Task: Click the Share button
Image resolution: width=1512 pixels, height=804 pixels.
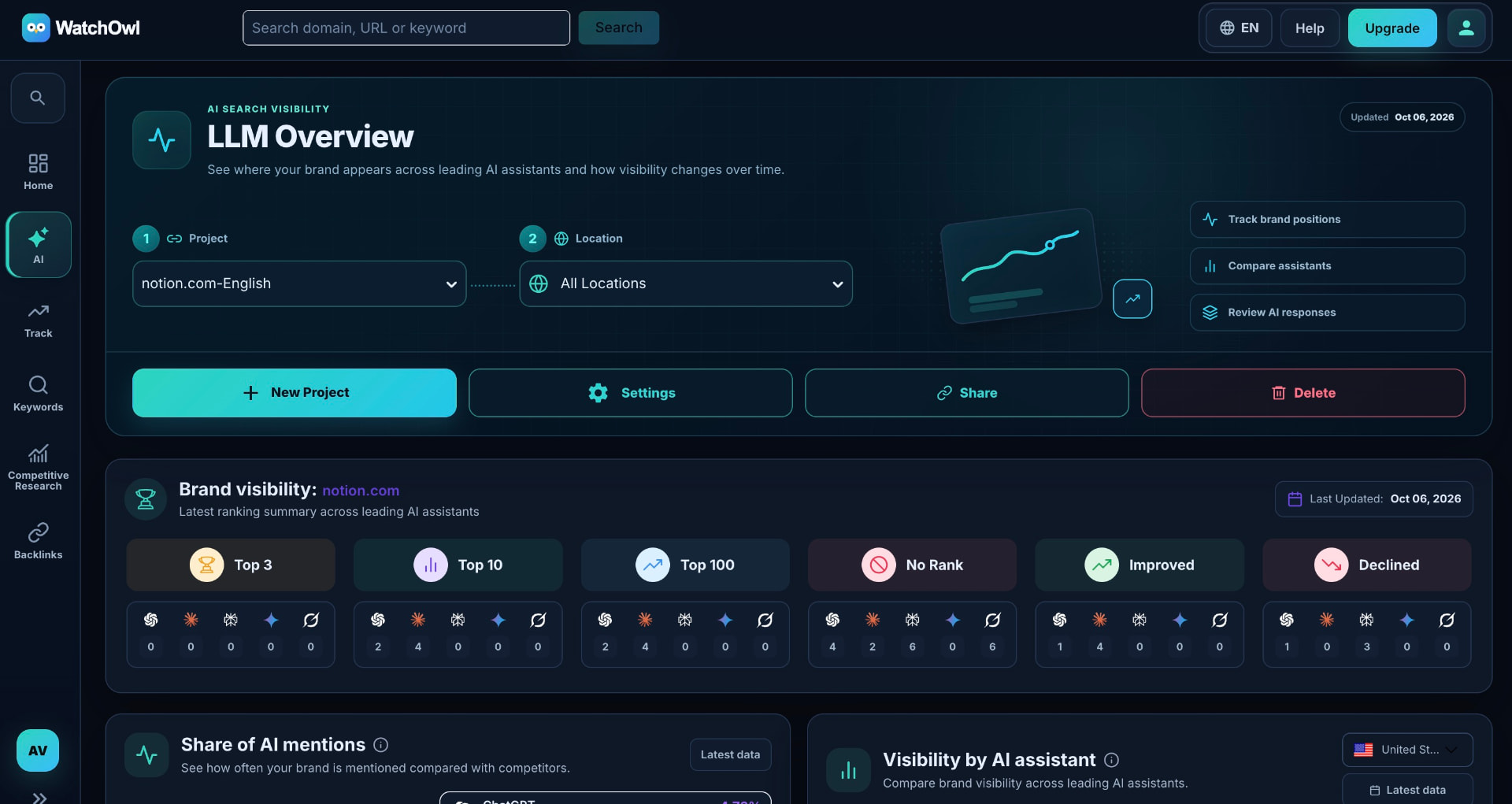Action: [x=967, y=393]
